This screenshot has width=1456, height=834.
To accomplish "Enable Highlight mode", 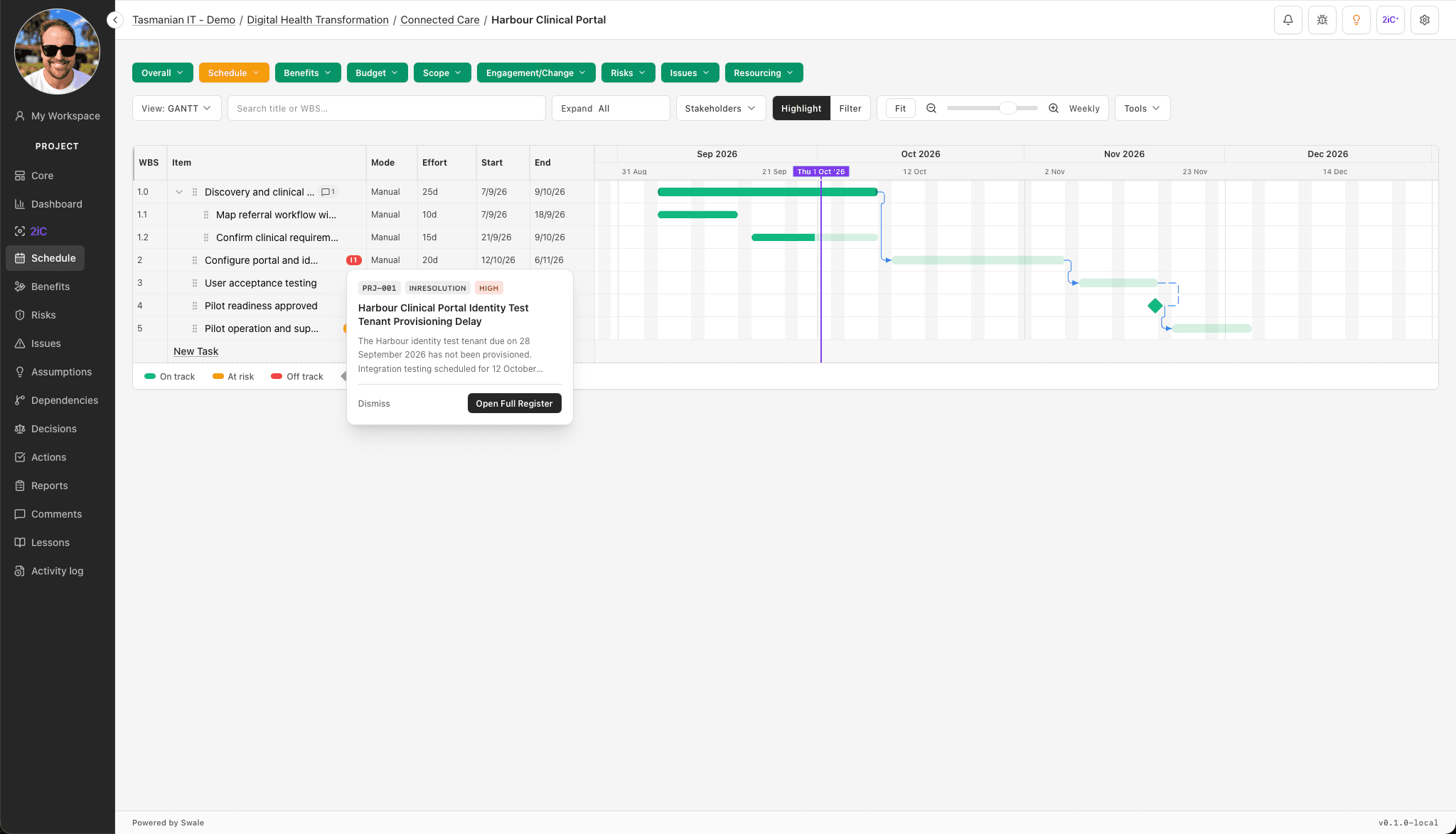I will point(801,108).
